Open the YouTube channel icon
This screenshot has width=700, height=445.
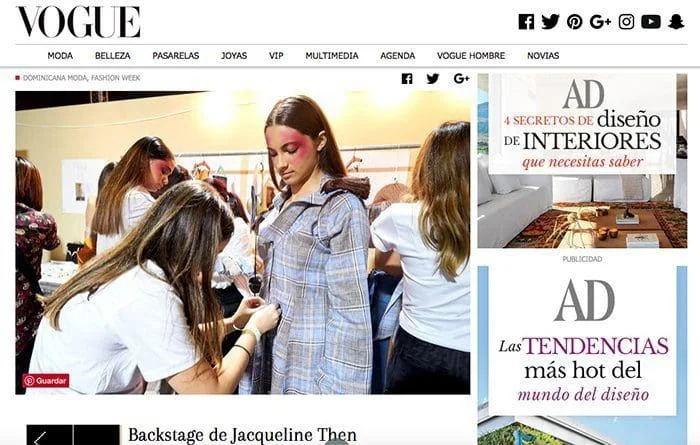click(x=651, y=21)
